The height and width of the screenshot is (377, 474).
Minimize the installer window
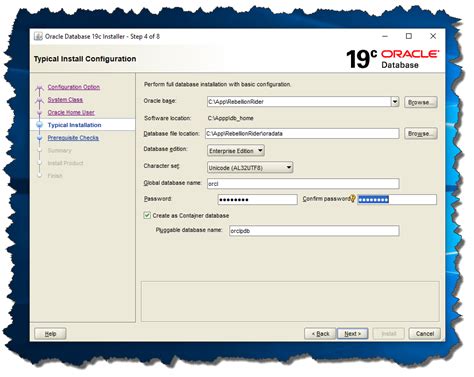point(385,36)
